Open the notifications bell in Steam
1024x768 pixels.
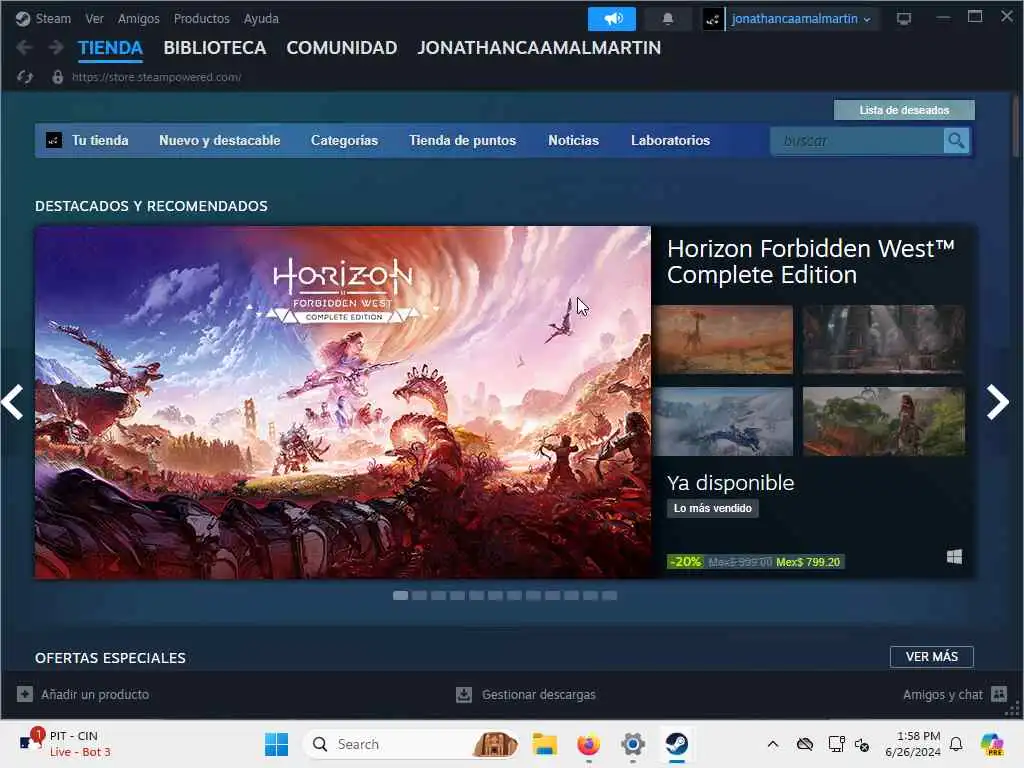[667, 19]
